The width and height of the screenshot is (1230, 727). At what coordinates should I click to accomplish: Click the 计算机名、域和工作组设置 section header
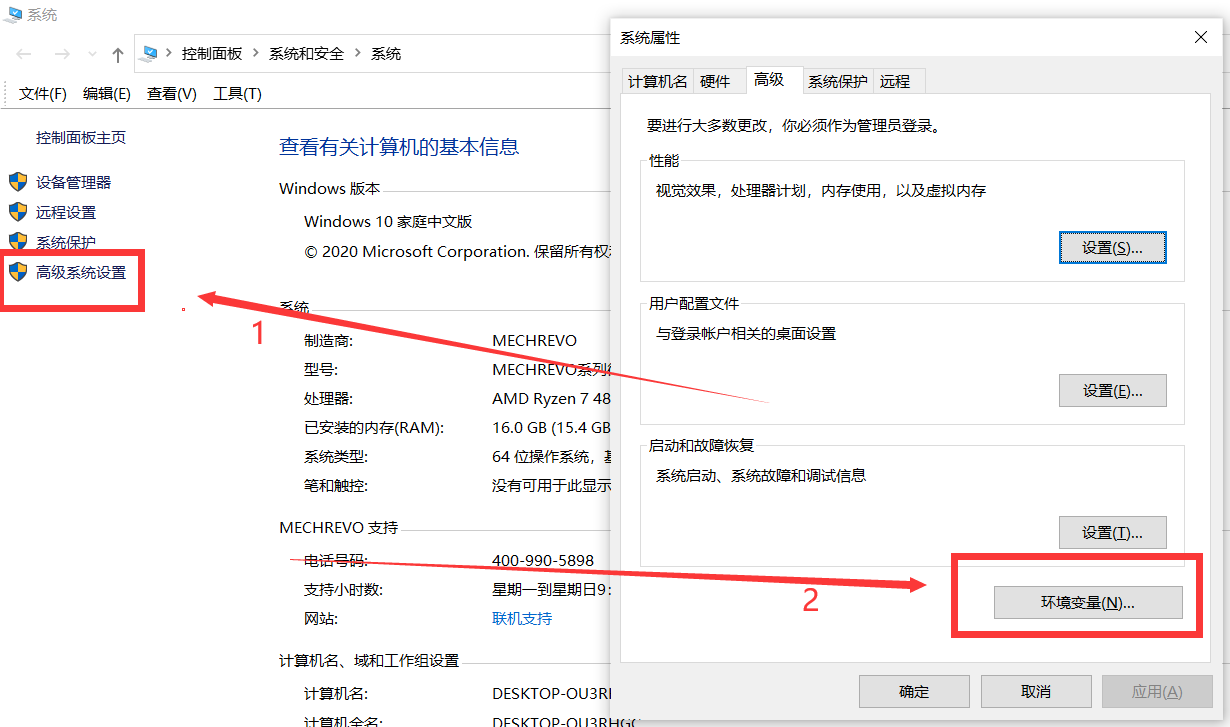click(369, 660)
